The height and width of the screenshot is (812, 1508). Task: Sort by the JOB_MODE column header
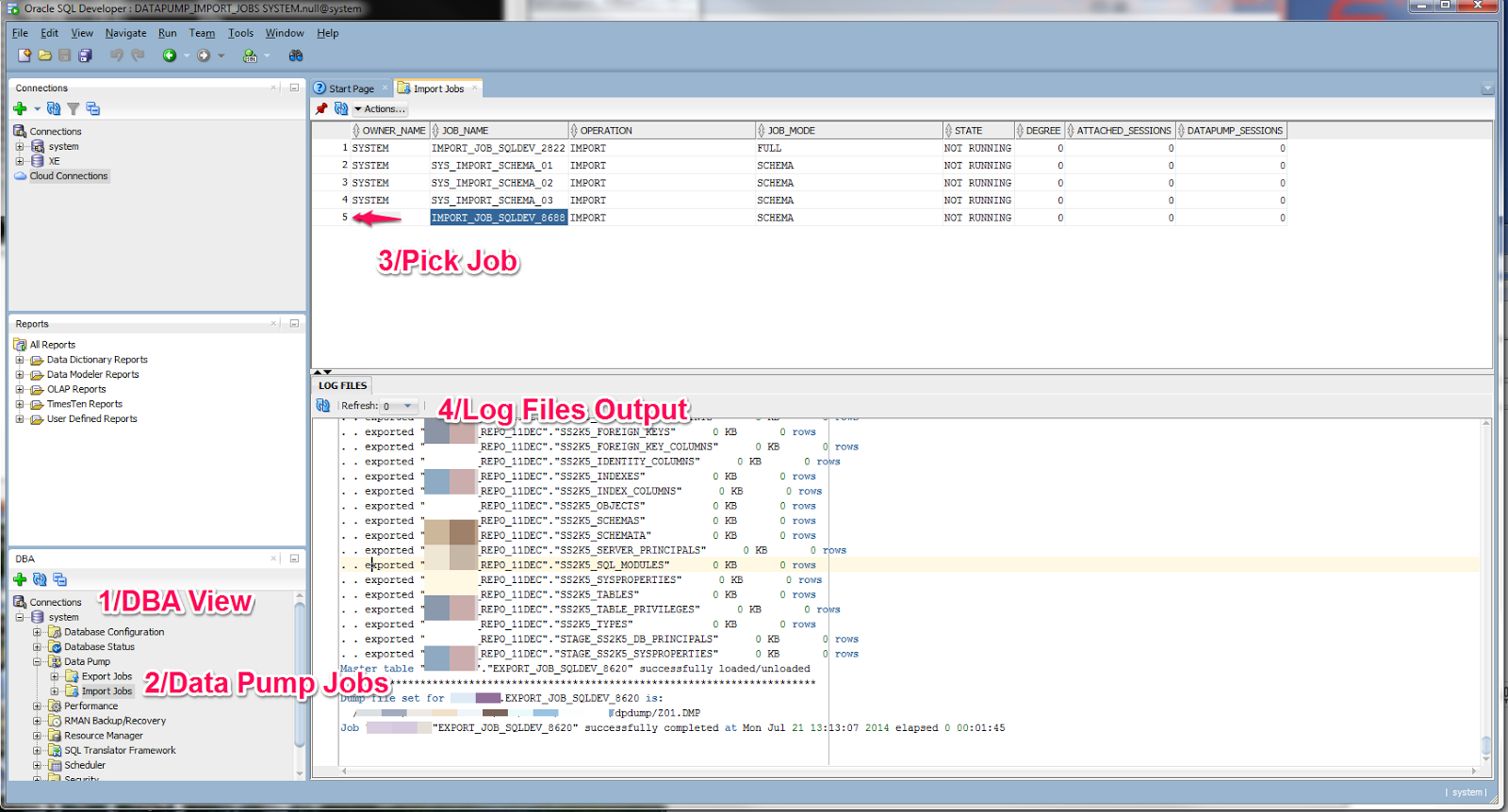pyautogui.click(x=849, y=131)
